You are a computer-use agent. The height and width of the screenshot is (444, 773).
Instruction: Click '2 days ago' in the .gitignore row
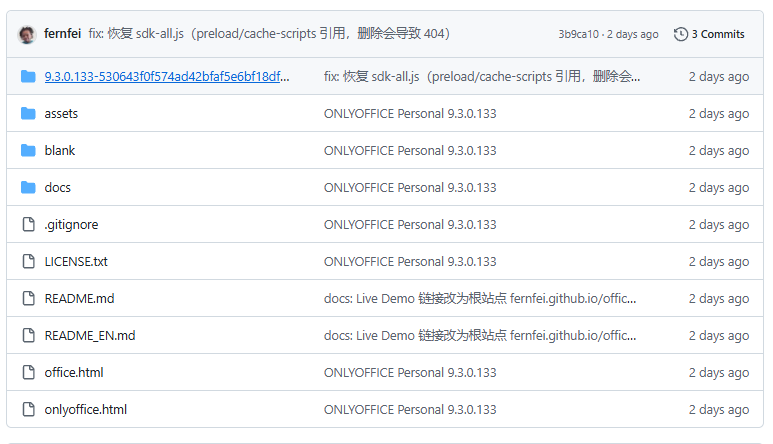click(719, 224)
